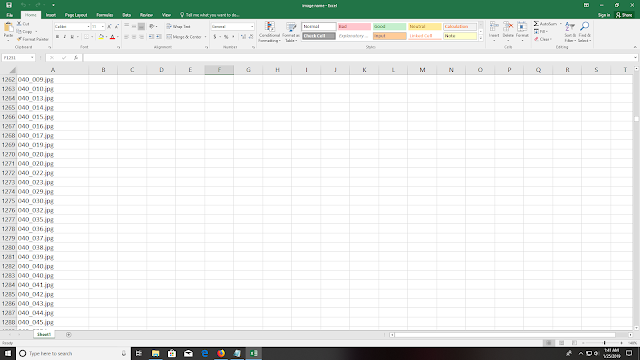Image resolution: width=640 pixels, height=360 pixels.
Task: Open the font size dropdown
Action: pos(102,27)
